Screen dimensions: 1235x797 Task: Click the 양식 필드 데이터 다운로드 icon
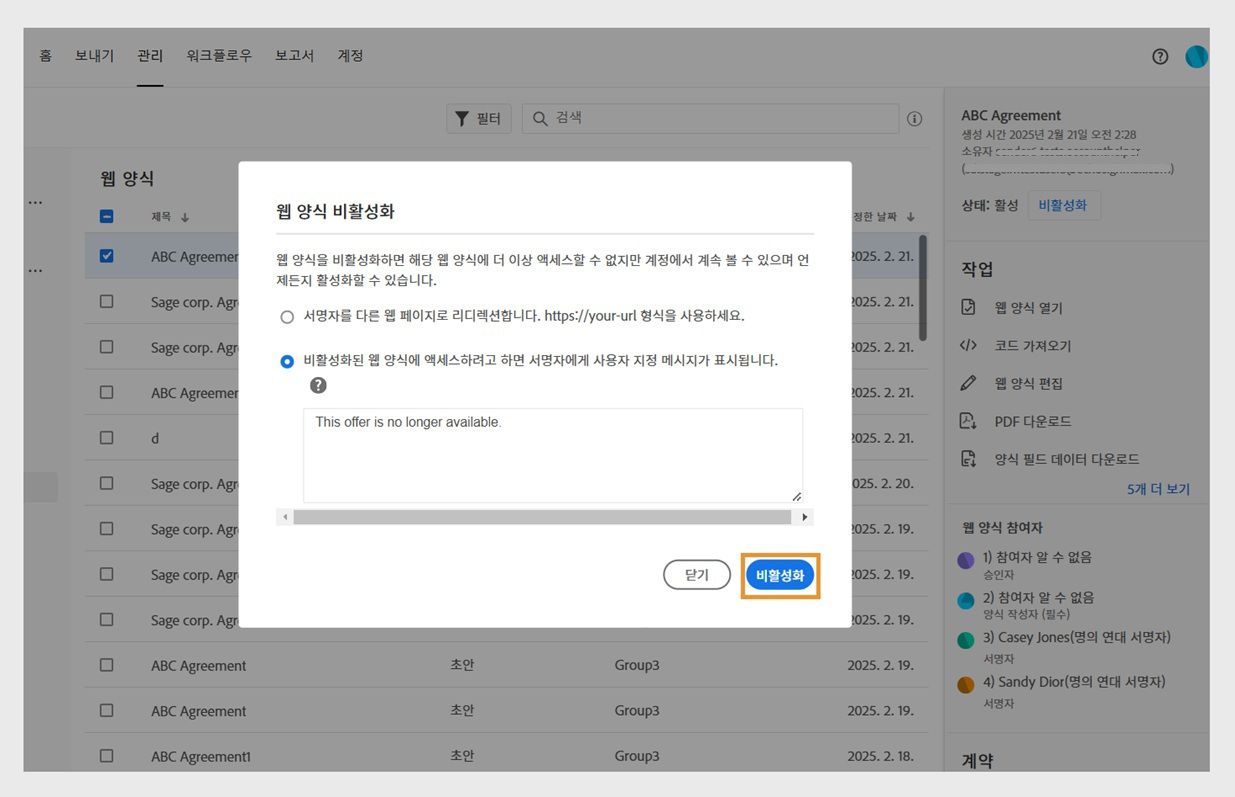pos(969,459)
